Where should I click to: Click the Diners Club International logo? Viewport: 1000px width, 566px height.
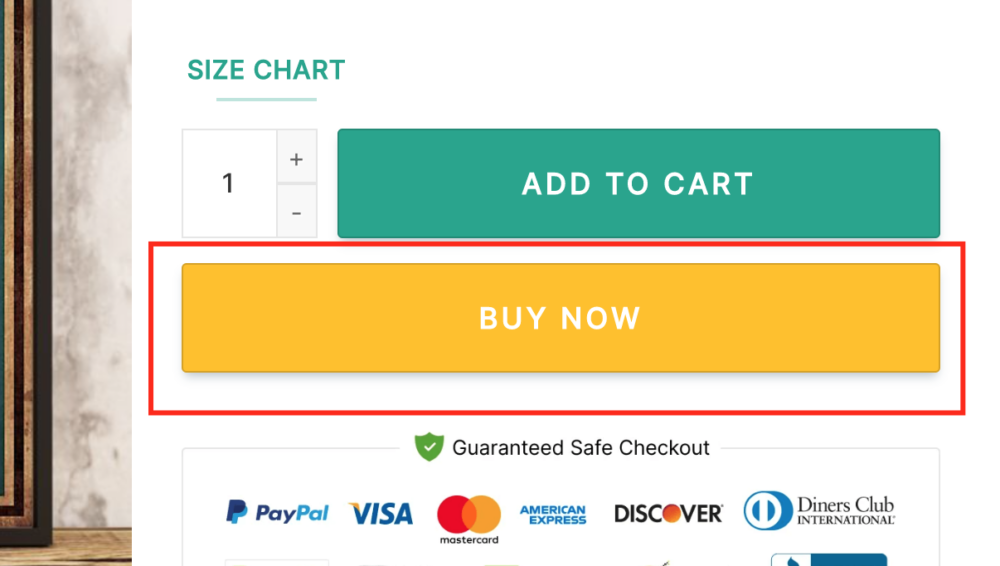point(819,511)
